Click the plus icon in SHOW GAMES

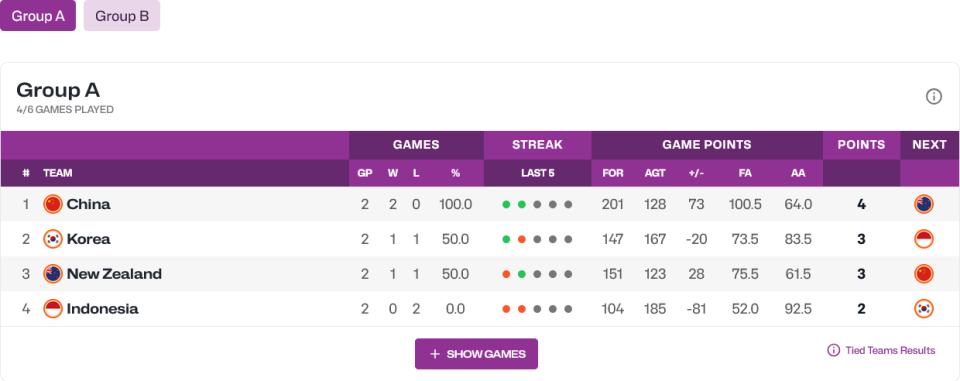(x=435, y=354)
